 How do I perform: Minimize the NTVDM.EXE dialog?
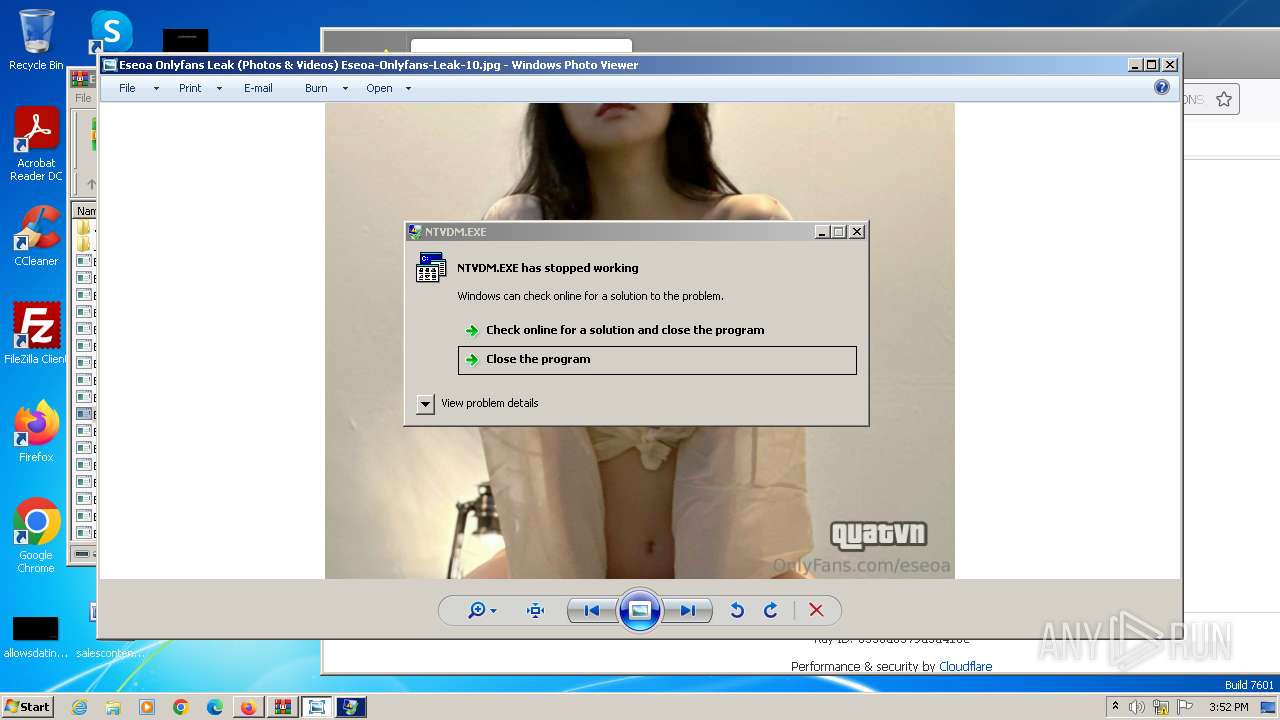(822, 231)
